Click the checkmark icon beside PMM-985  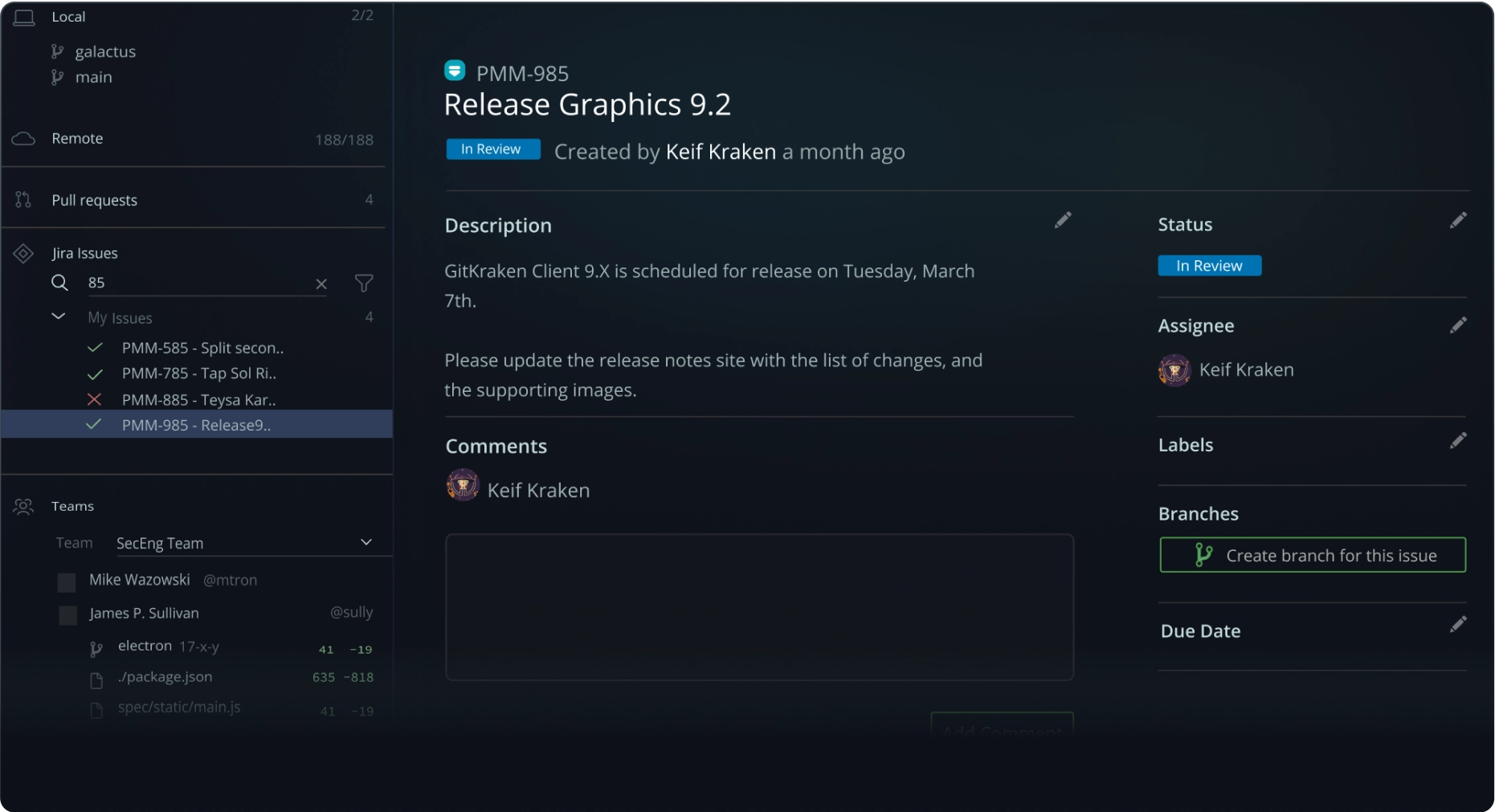coord(93,424)
